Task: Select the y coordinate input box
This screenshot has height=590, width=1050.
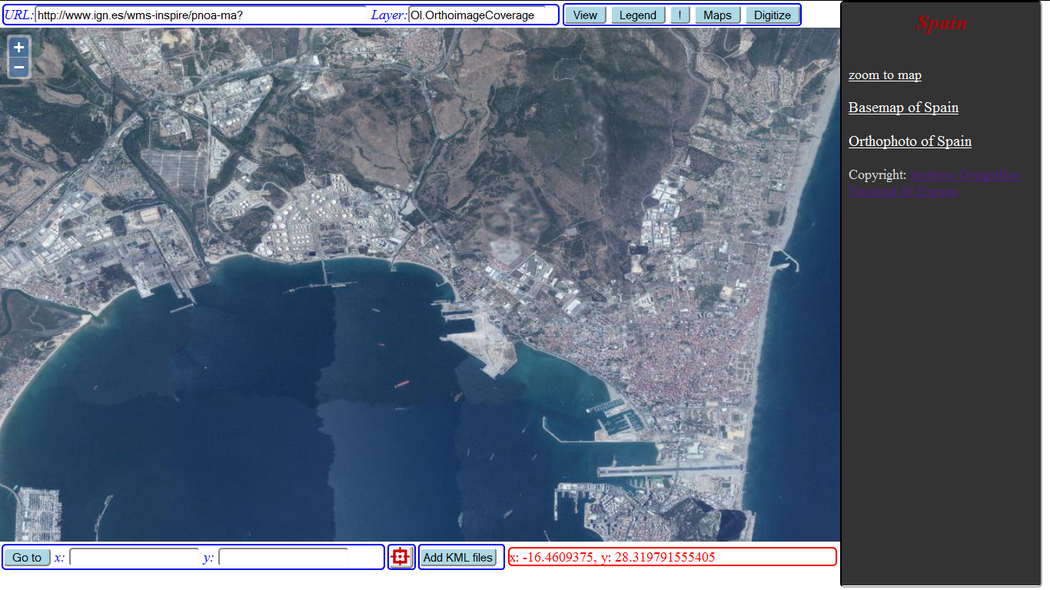Action: click(283, 557)
